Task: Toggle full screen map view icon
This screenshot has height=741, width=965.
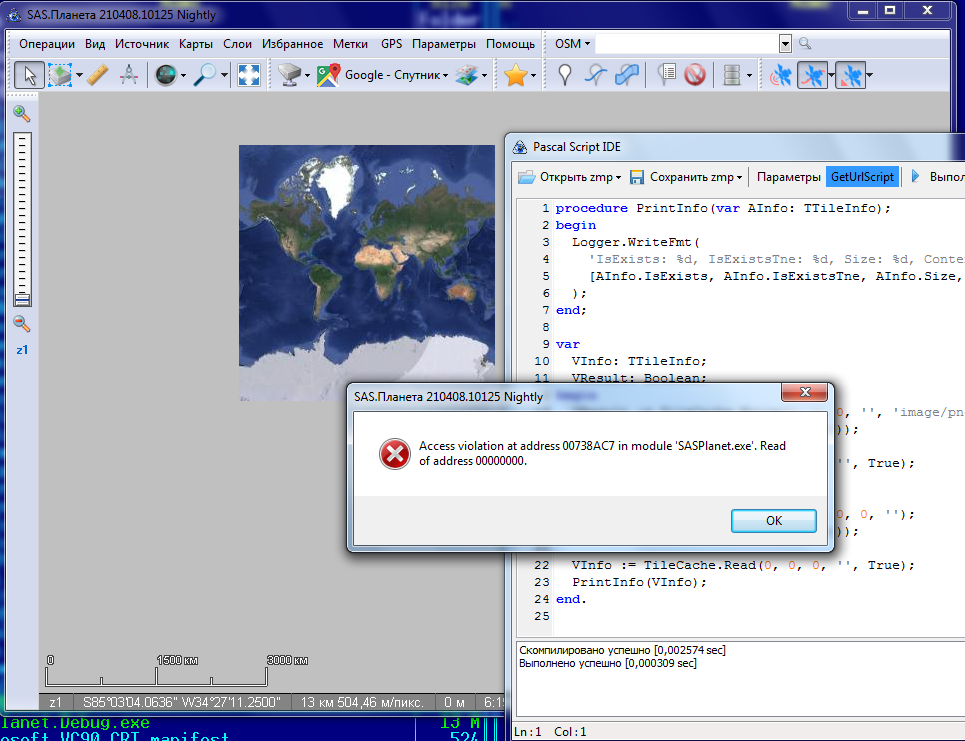Action: (x=249, y=75)
